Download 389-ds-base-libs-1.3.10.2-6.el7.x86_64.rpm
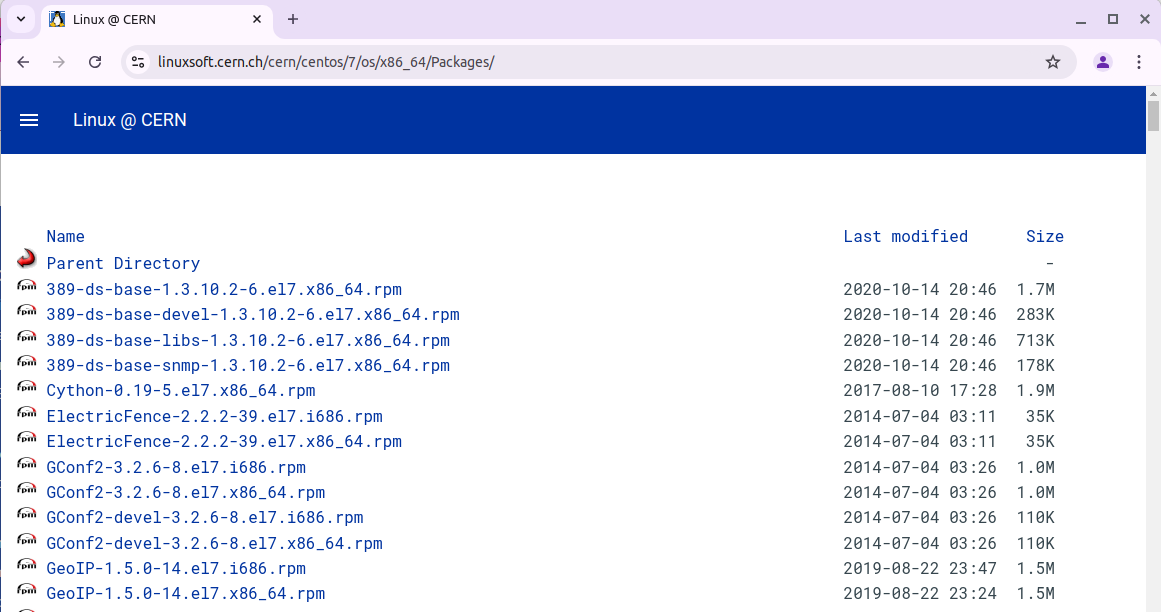 248,340
